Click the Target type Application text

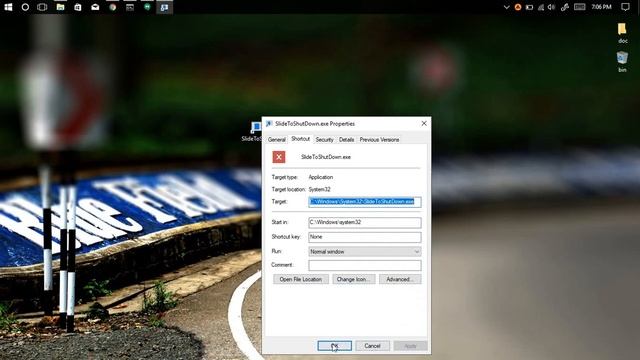(321, 177)
